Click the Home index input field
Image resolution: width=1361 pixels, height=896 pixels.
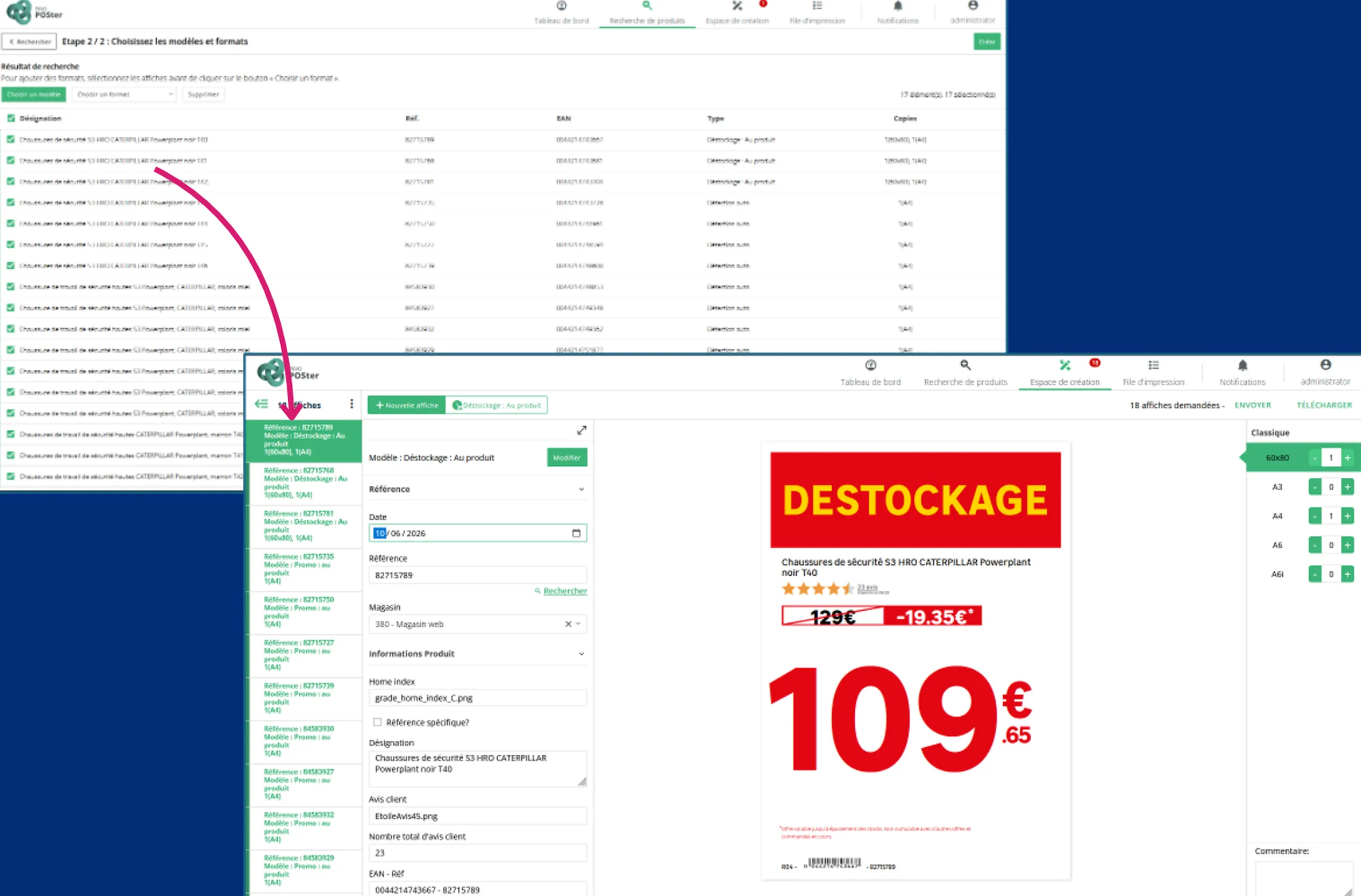(477, 698)
